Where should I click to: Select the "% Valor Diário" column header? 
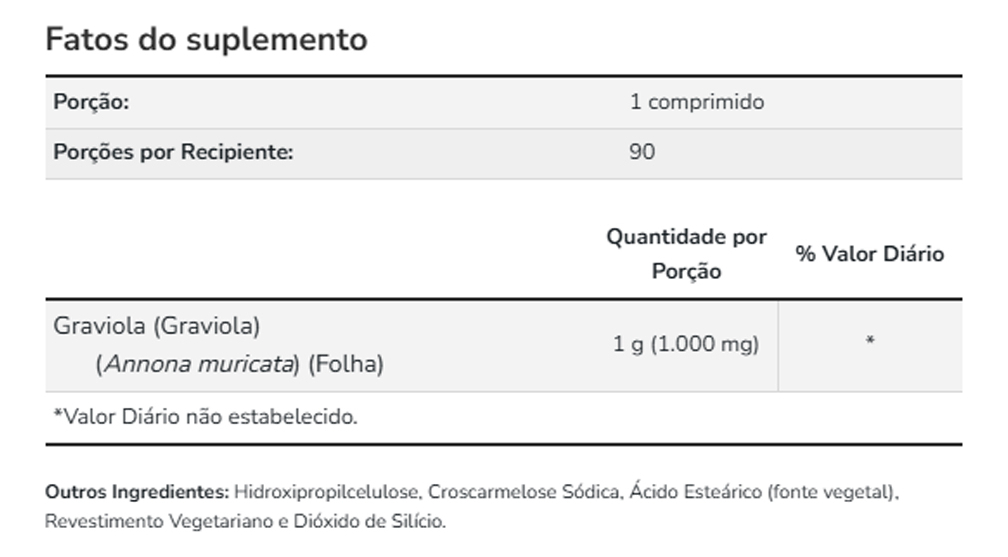tap(869, 254)
